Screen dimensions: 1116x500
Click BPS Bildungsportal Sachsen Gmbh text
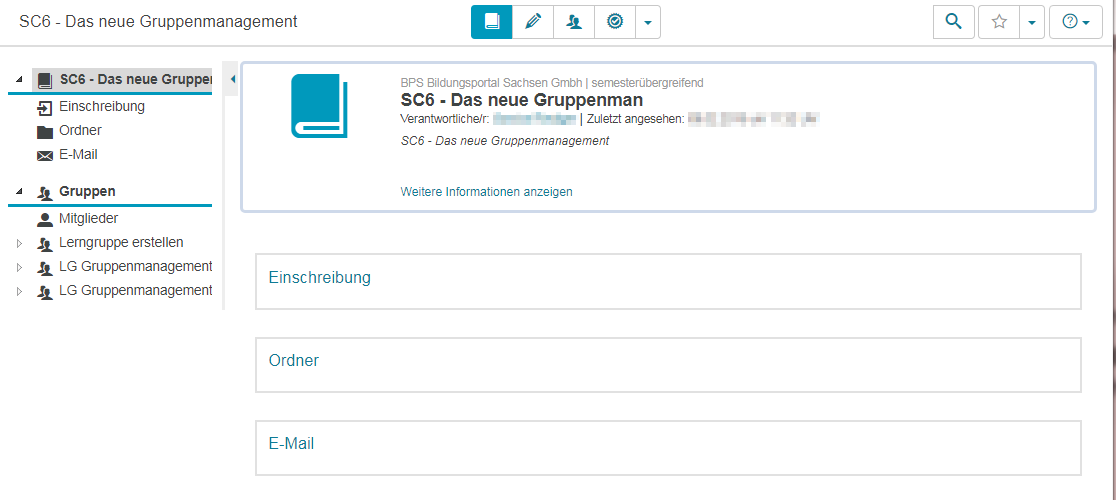[490, 83]
